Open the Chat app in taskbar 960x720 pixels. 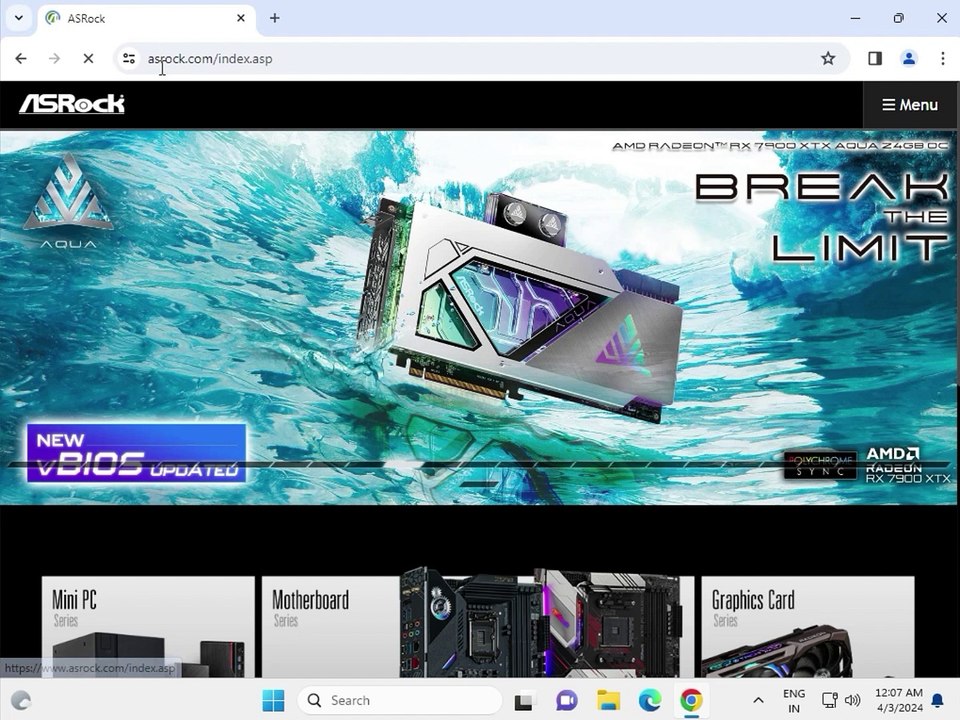coord(566,700)
